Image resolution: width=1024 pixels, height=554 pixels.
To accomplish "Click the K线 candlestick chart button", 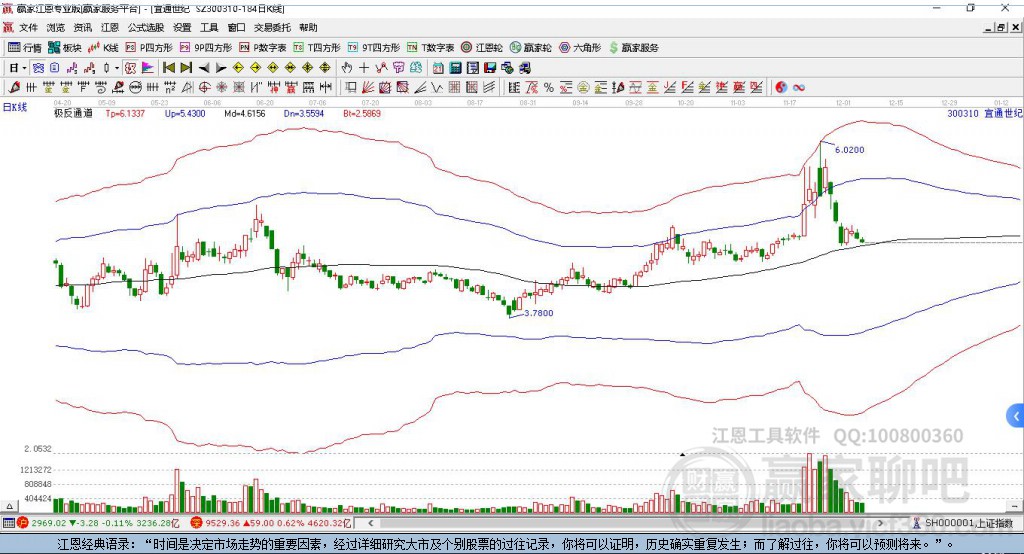I will coord(104,47).
